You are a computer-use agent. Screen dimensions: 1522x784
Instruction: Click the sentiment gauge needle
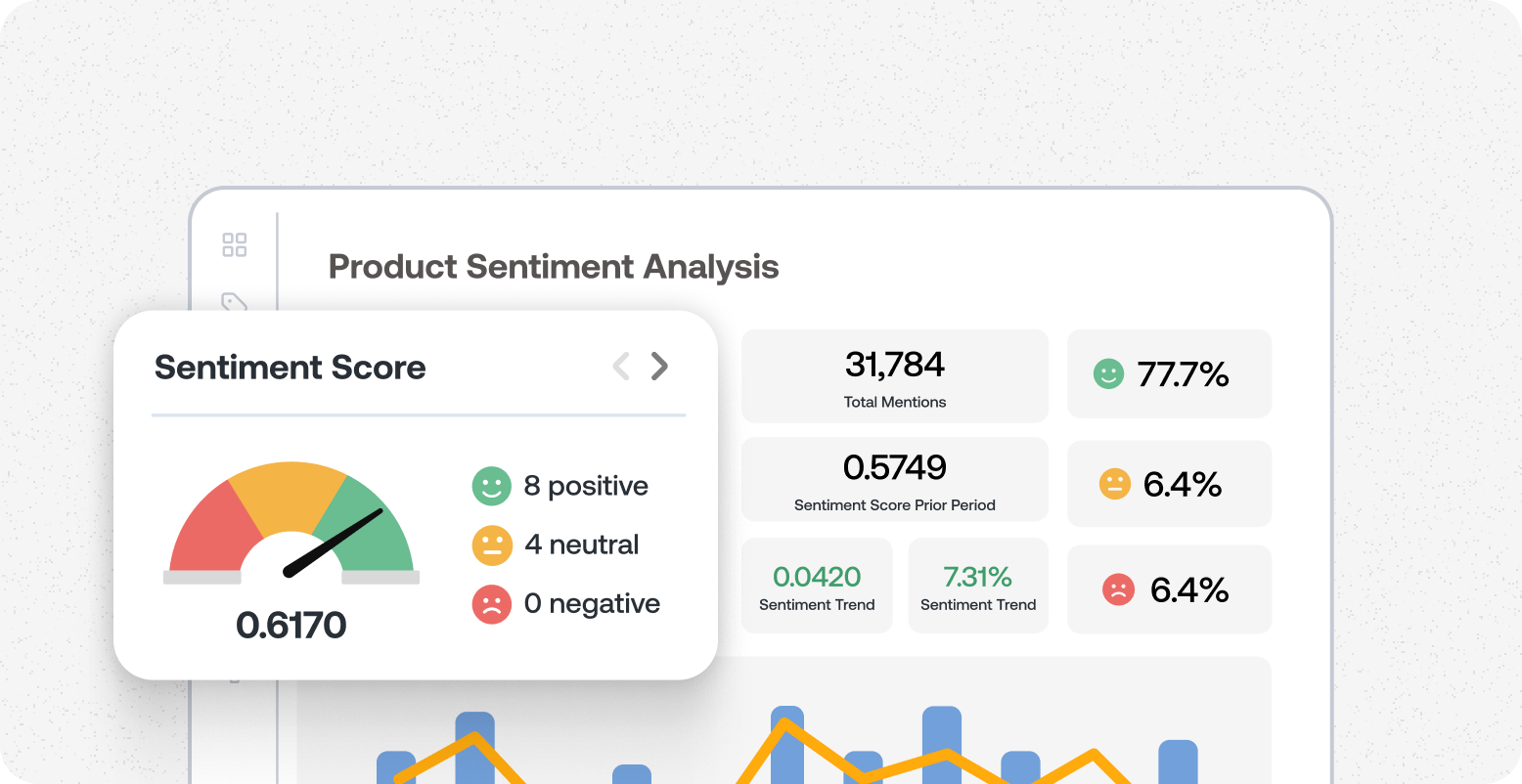tap(333, 543)
